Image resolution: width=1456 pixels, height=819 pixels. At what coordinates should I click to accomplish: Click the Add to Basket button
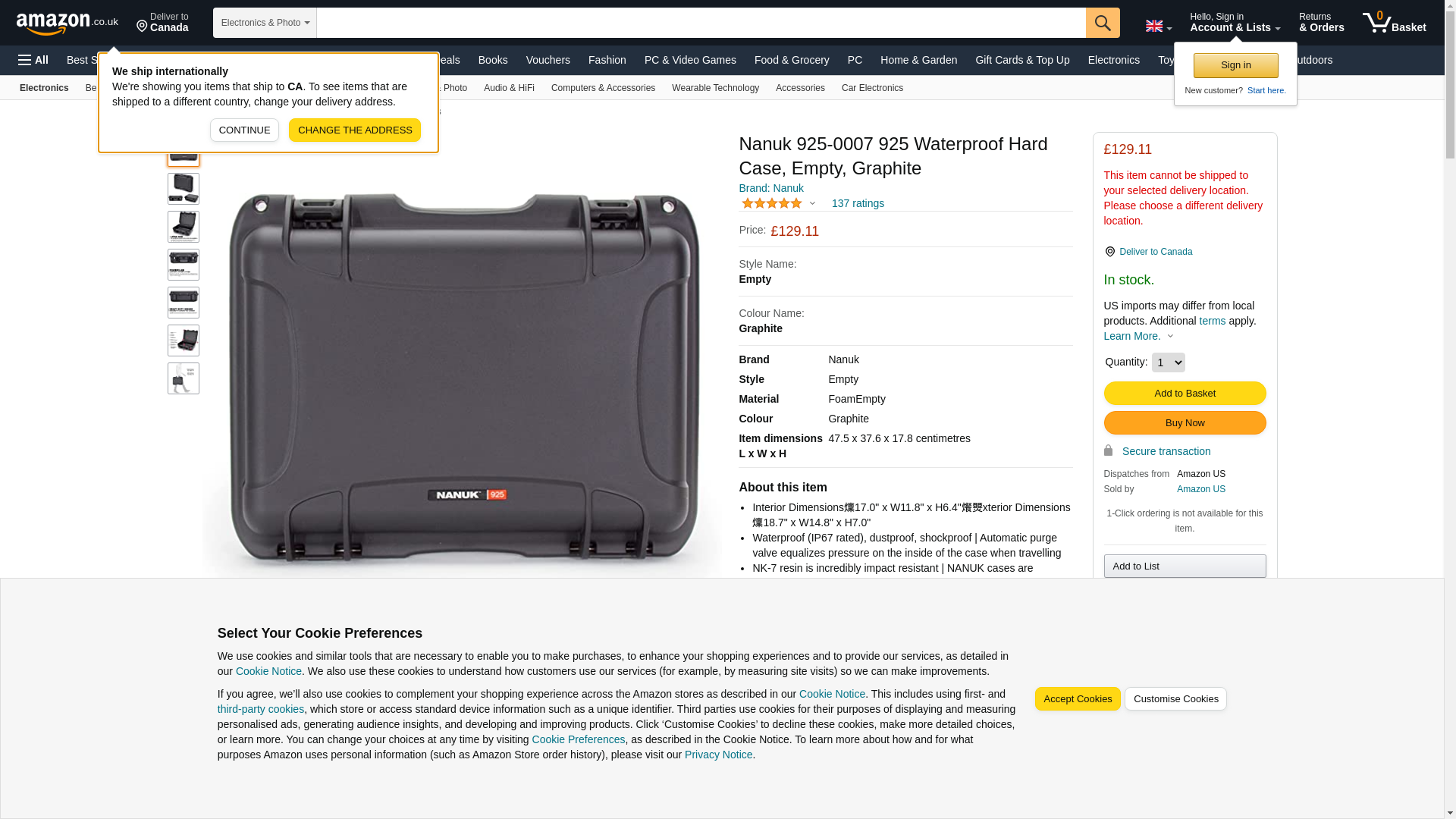[x=1185, y=393]
